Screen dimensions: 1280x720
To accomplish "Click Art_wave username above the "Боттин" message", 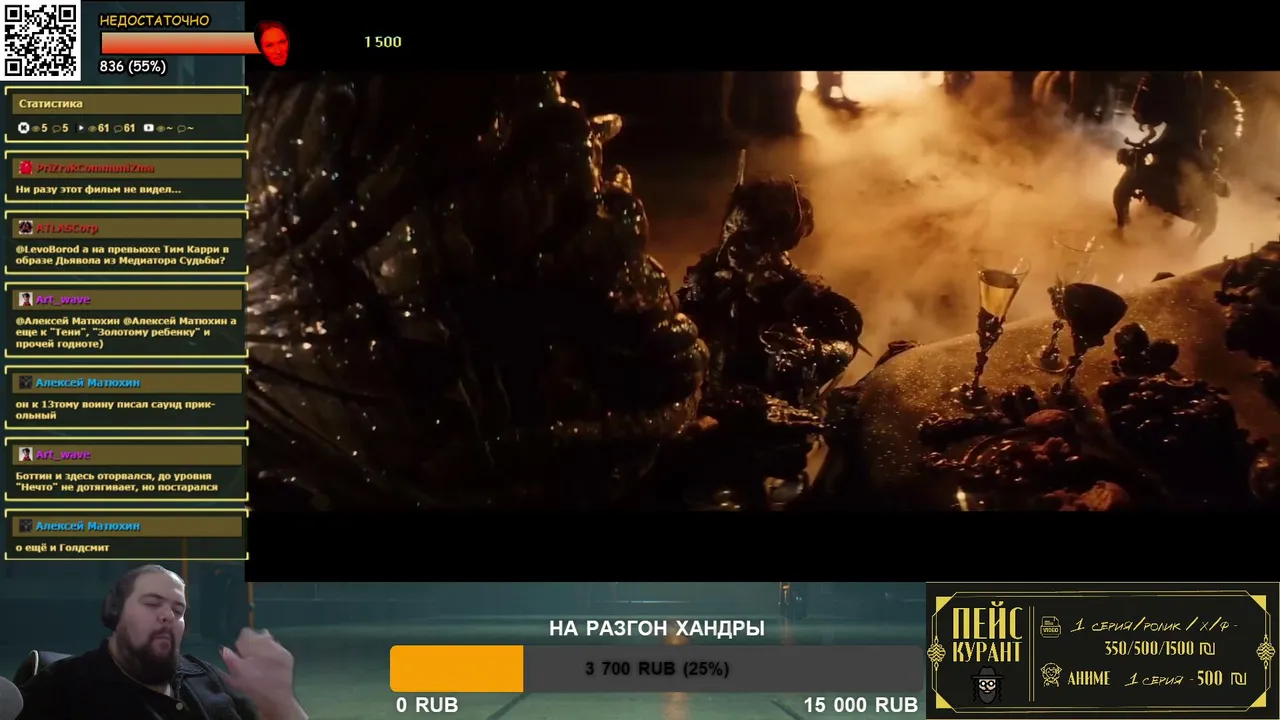I will pyautogui.click(x=63, y=454).
